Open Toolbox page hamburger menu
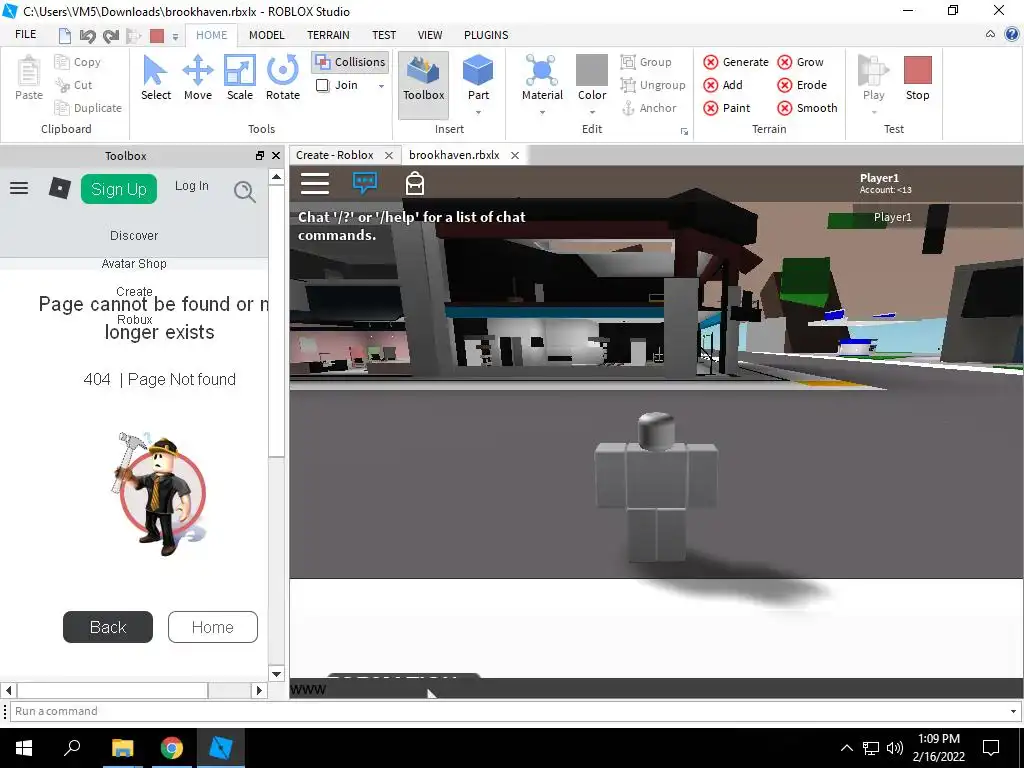 tap(19, 189)
